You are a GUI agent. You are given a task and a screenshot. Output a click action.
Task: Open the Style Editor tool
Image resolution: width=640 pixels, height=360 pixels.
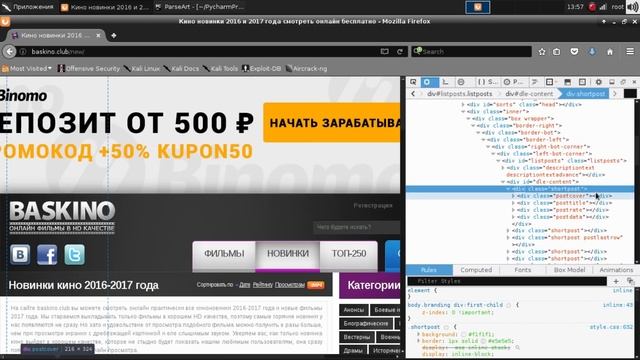(x=487, y=82)
